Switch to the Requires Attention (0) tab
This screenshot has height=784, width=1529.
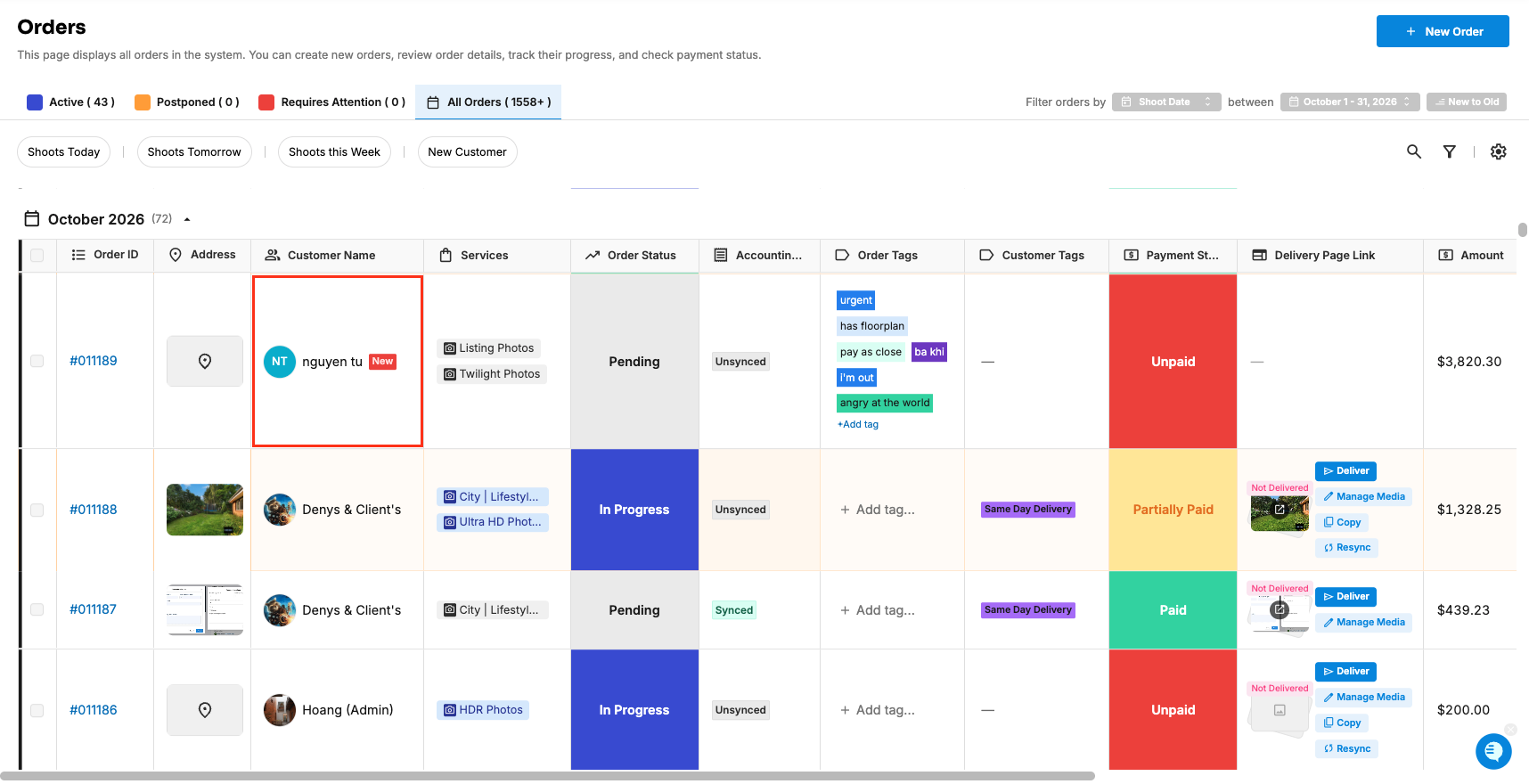[x=332, y=102]
